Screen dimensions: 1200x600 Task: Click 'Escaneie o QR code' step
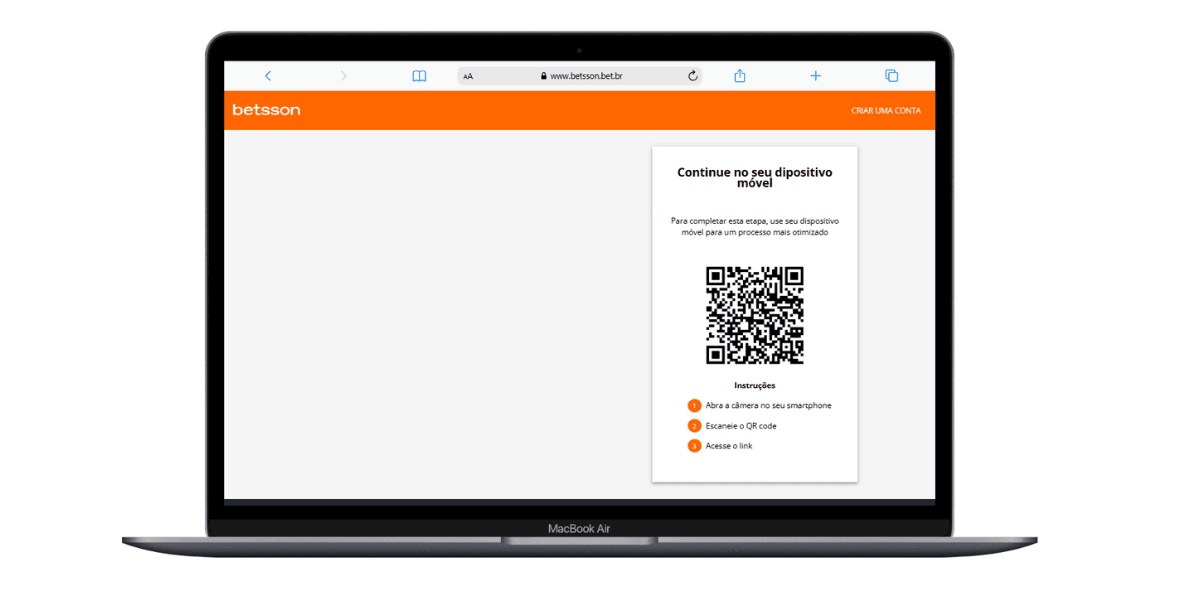click(x=741, y=426)
